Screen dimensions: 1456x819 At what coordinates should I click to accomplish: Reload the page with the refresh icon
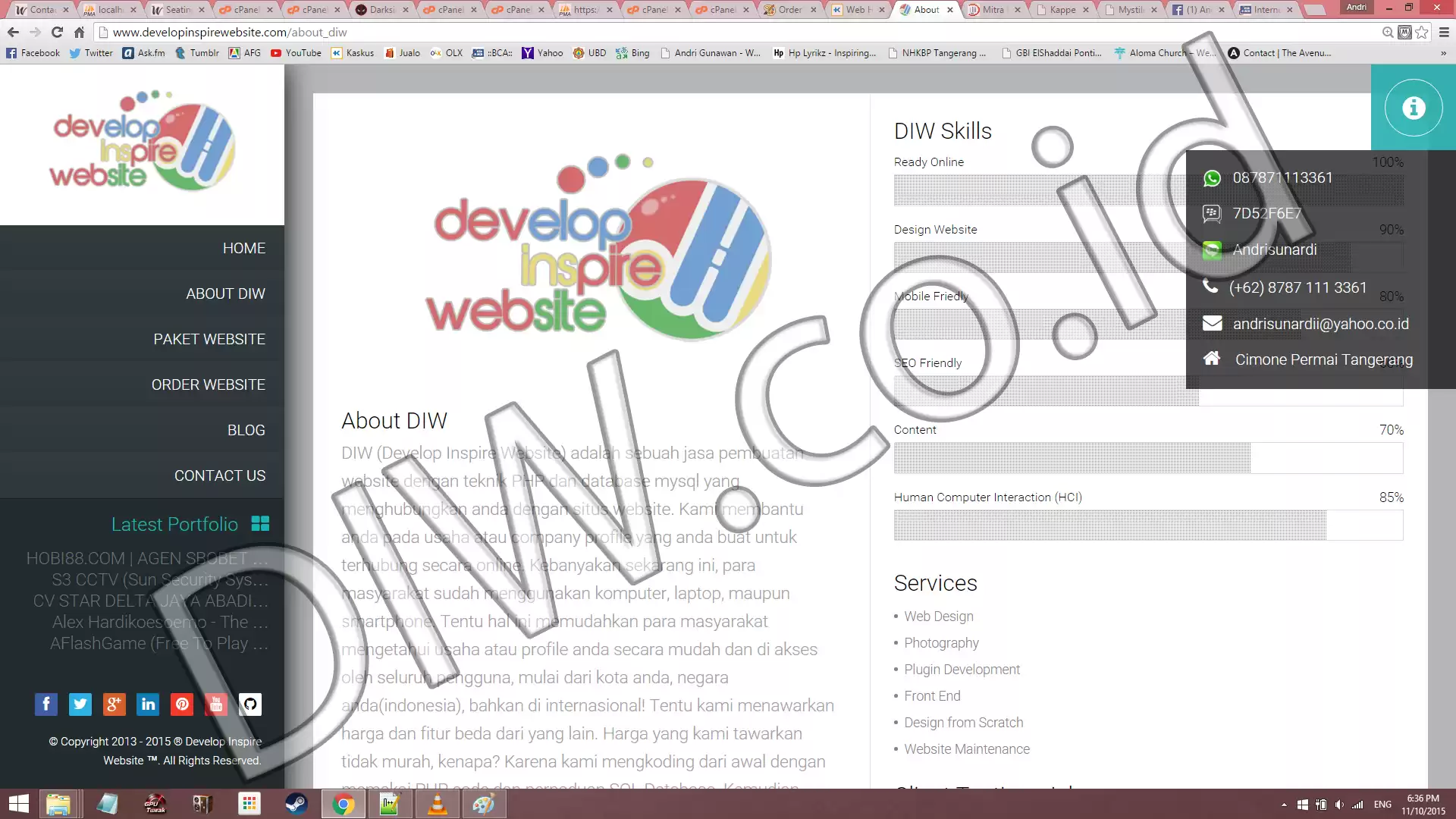(x=57, y=32)
